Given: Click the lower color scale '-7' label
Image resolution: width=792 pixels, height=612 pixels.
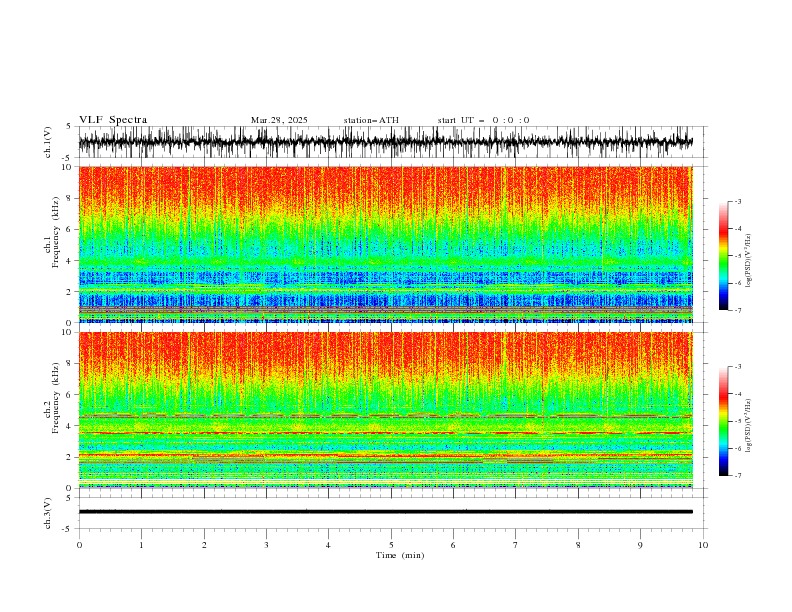Looking at the screenshot, I should [738, 475].
